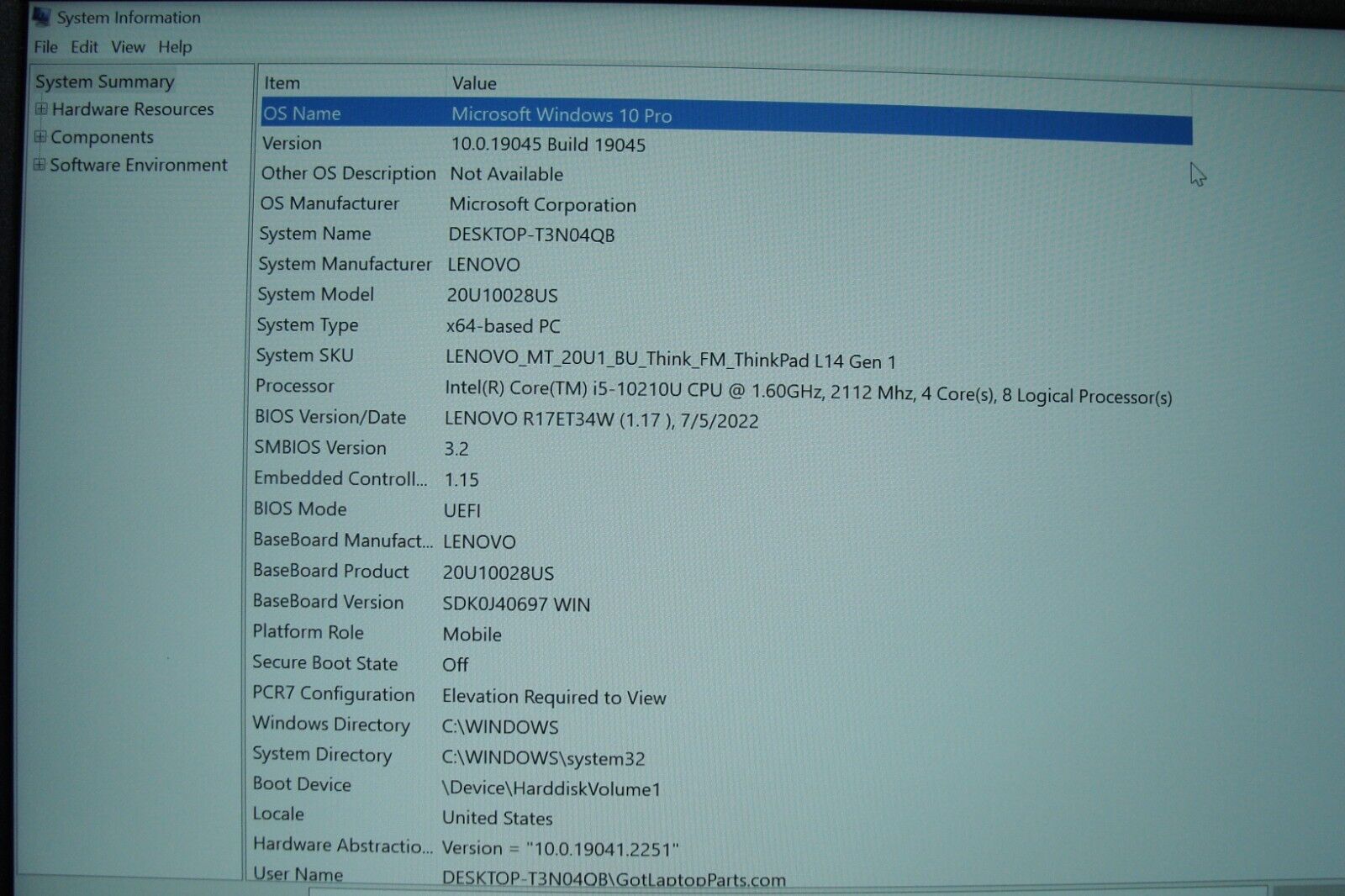Click the System Information title bar icon
This screenshot has height=896, width=1345.
click(42, 16)
